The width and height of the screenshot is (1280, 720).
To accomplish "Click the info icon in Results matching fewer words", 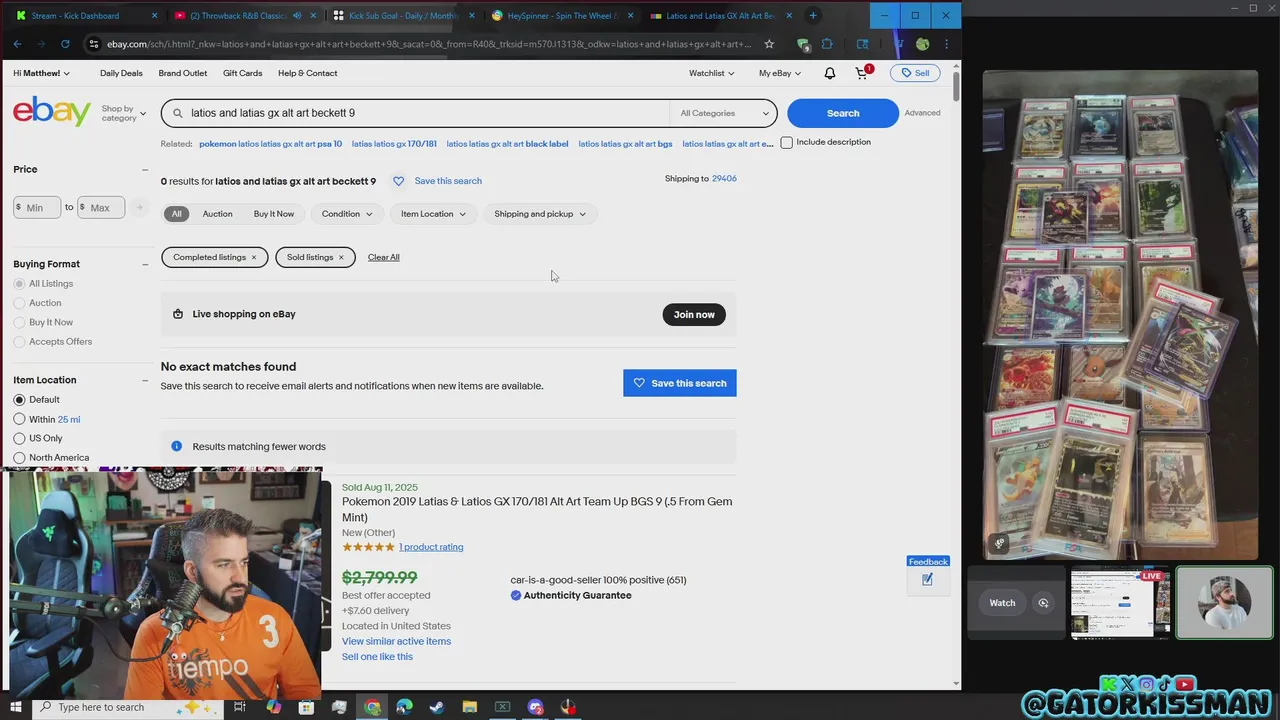I will click(x=176, y=446).
